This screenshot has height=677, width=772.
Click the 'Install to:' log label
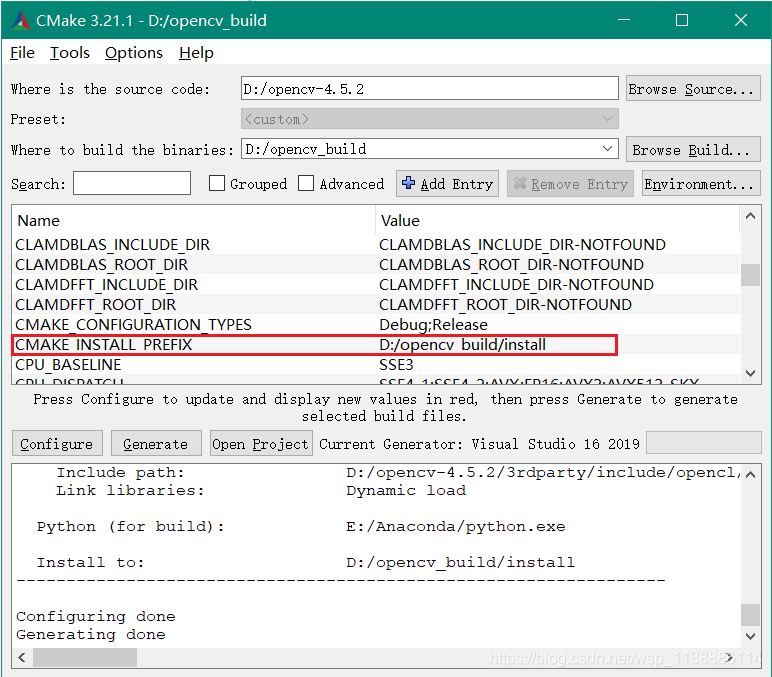click(91, 562)
